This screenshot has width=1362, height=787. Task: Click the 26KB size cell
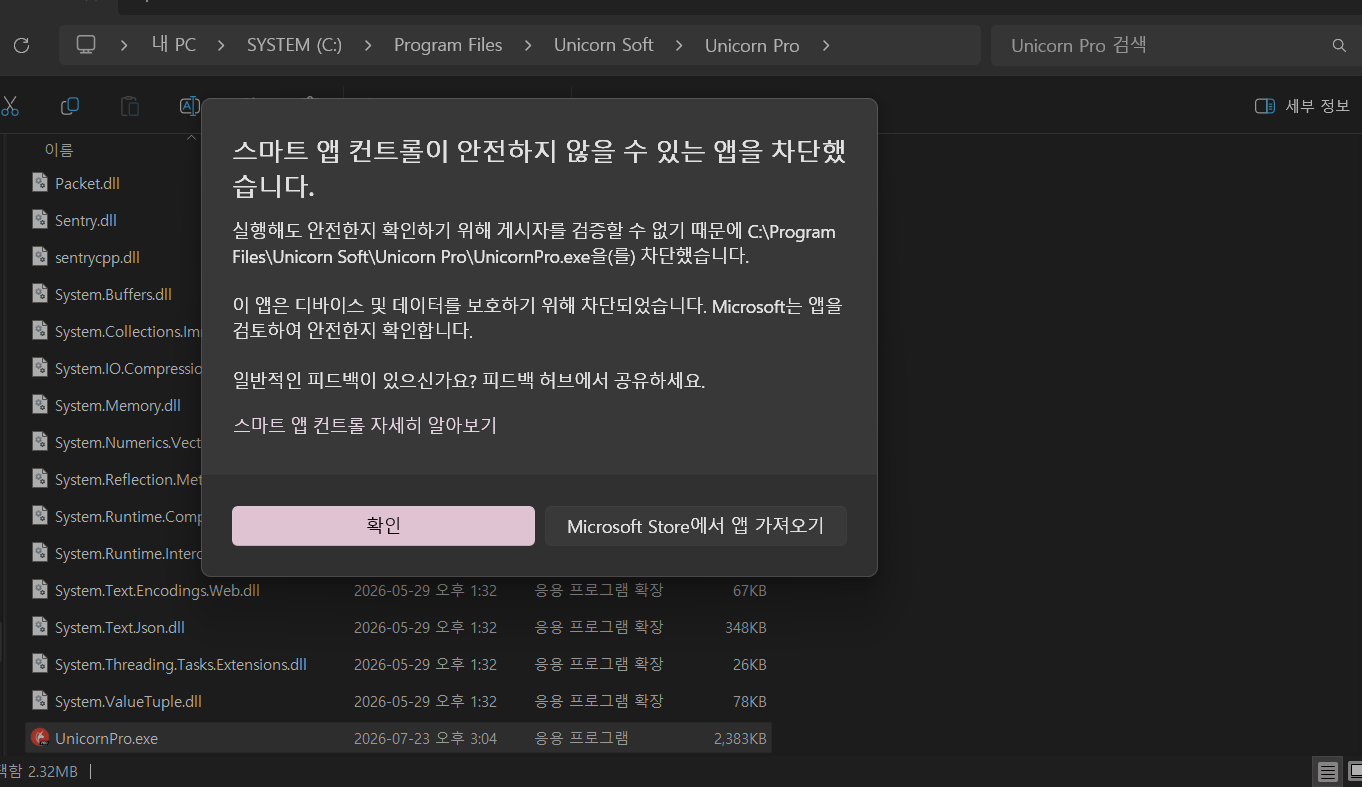click(749, 664)
